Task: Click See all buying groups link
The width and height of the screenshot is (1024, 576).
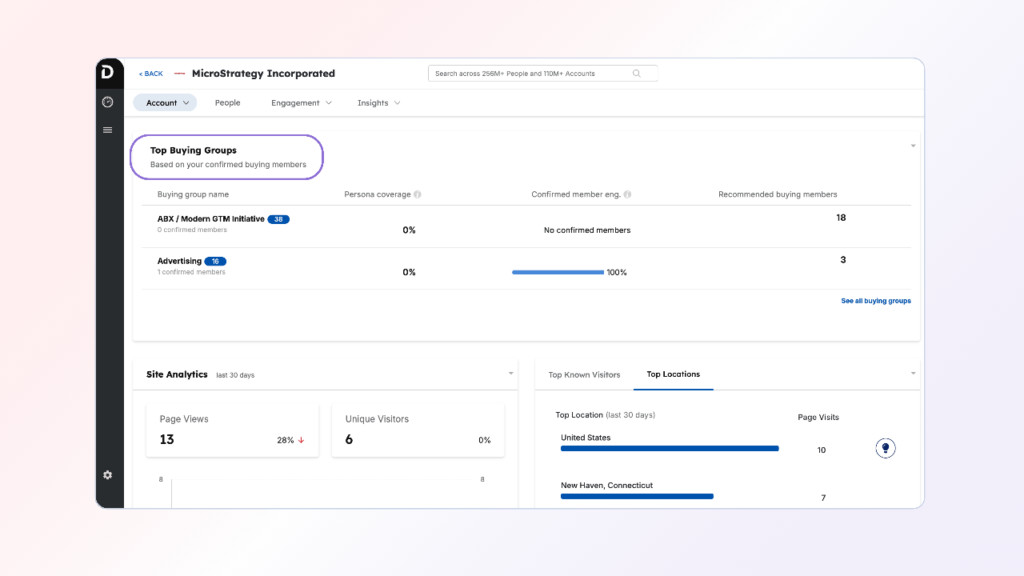Action: click(x=875, y=301)
